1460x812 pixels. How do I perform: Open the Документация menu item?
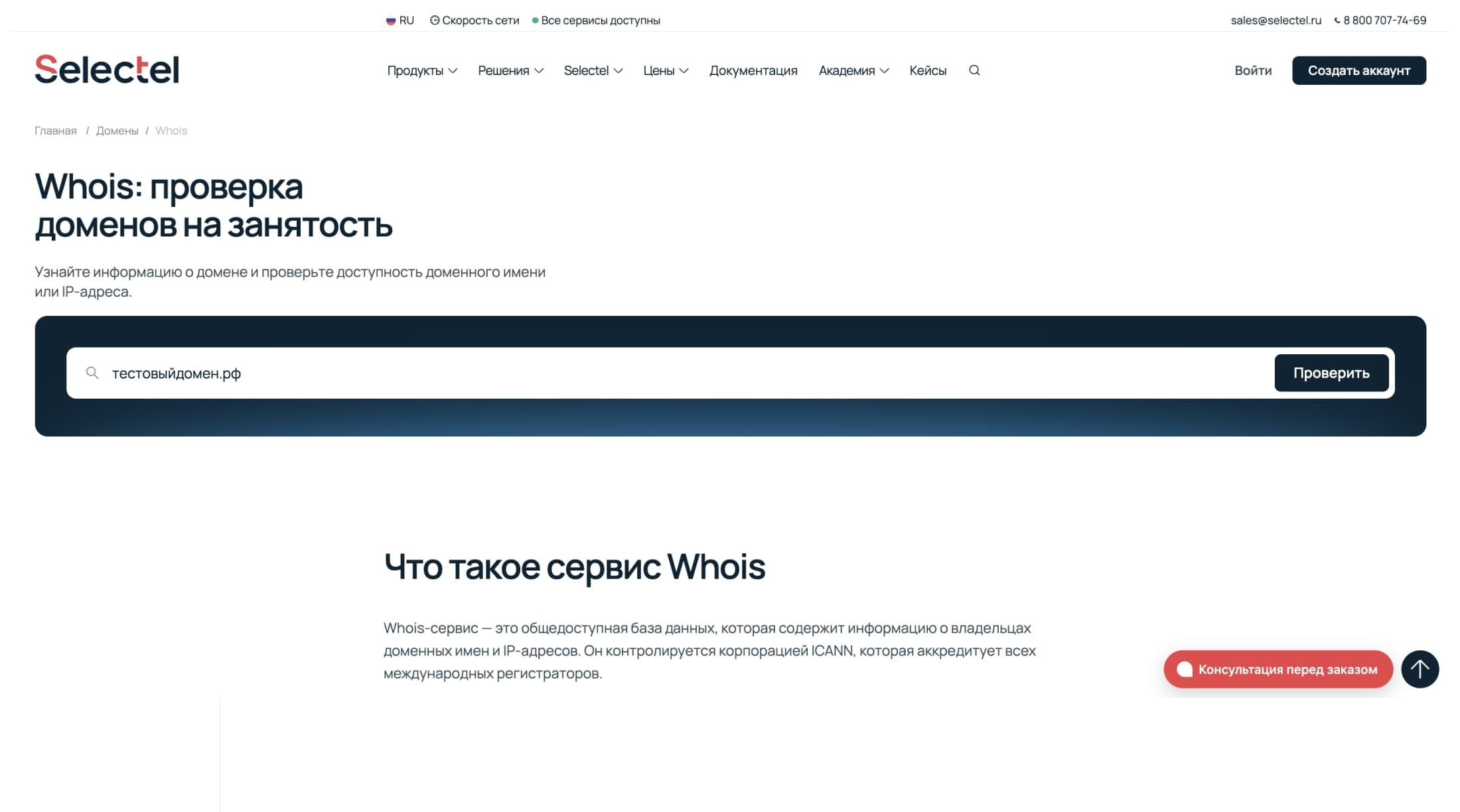click(753, 70)
